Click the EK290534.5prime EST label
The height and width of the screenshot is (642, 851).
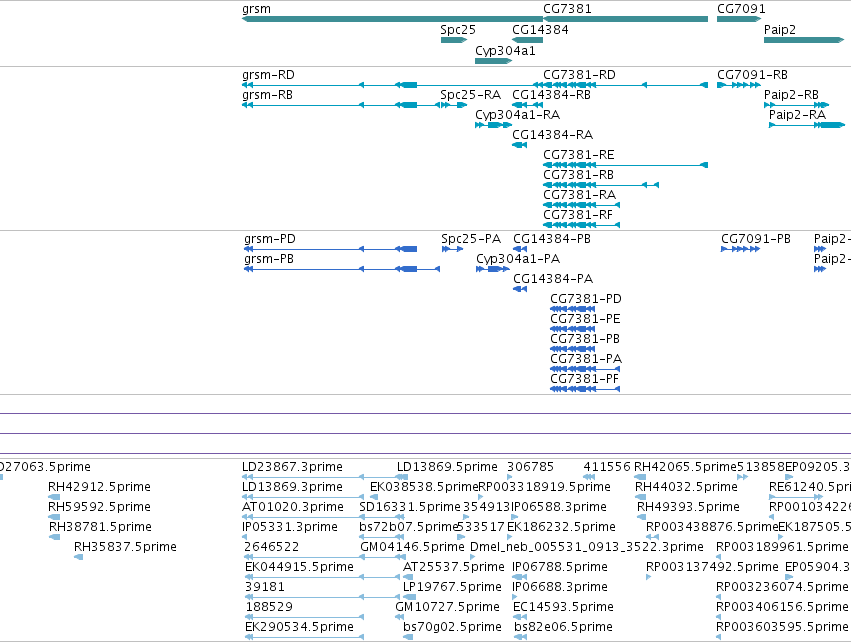(299, 627)
